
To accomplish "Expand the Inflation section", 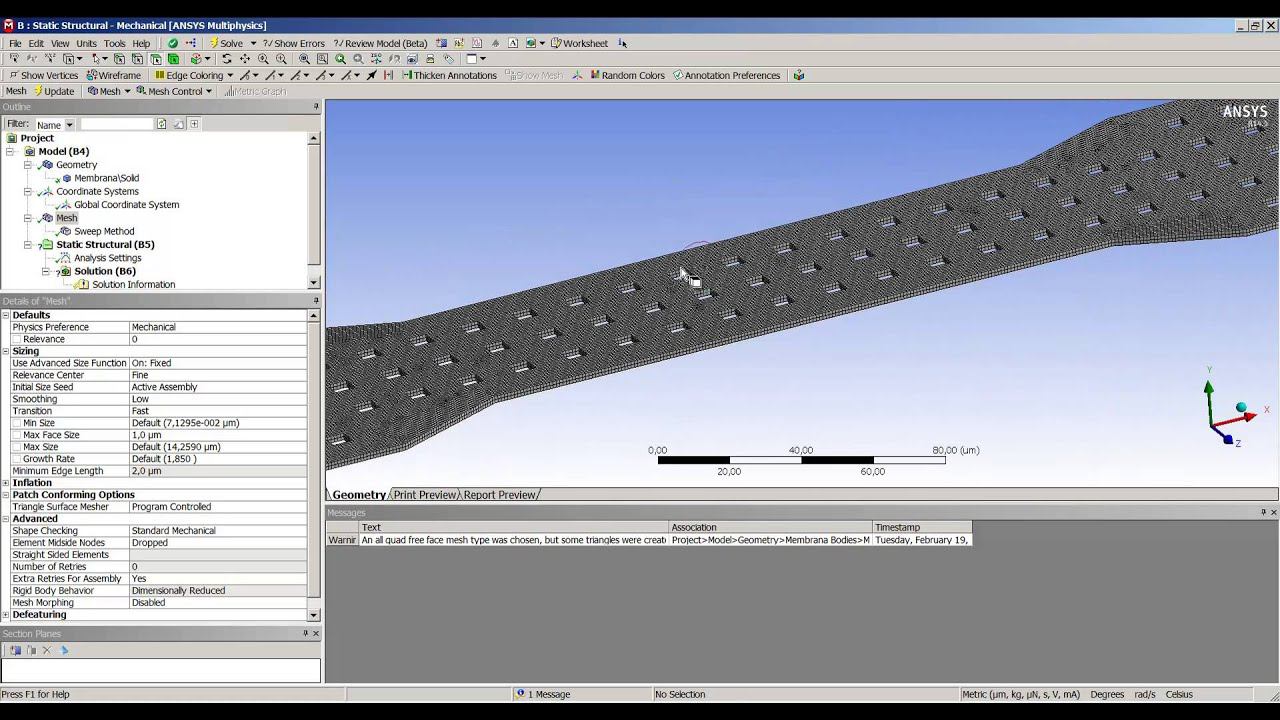I will pos(6,483).
